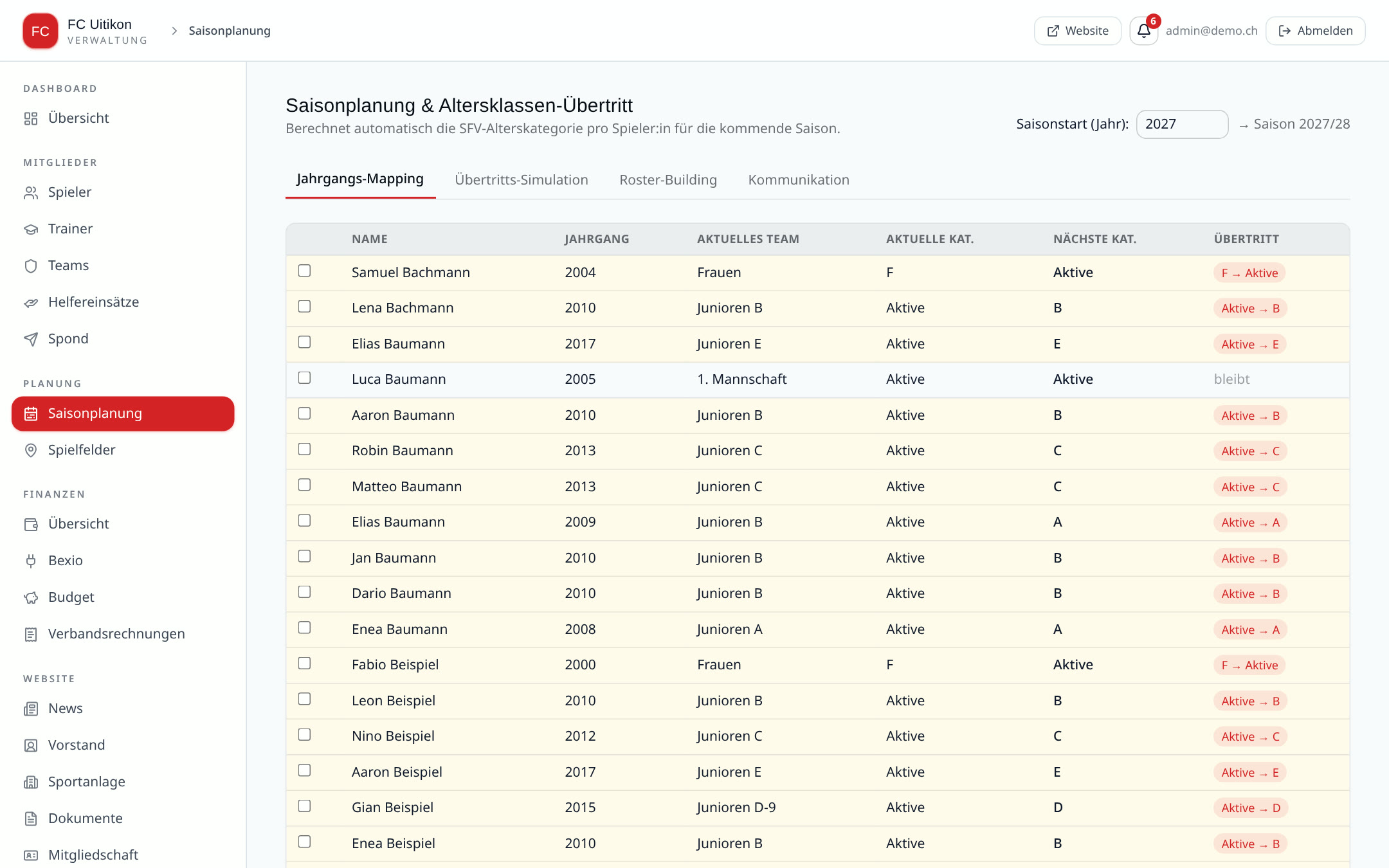Click the Verbandsrechnungen receipt icon
This screenshot has width=1389, height=868.
(x=31, y=634)
